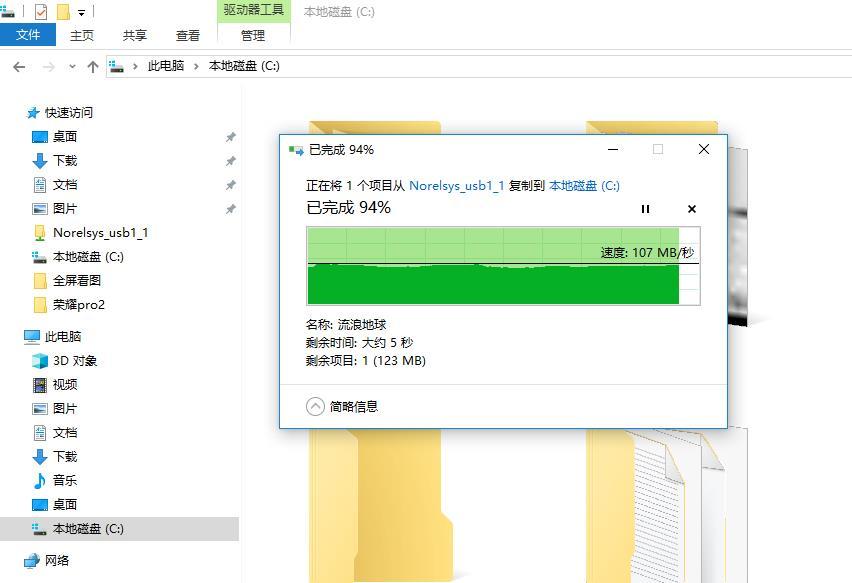Click the Up arrow to go to parent folder
Image resolution: width=852 pixels, height=583 pixels.
tap(92, 66)
